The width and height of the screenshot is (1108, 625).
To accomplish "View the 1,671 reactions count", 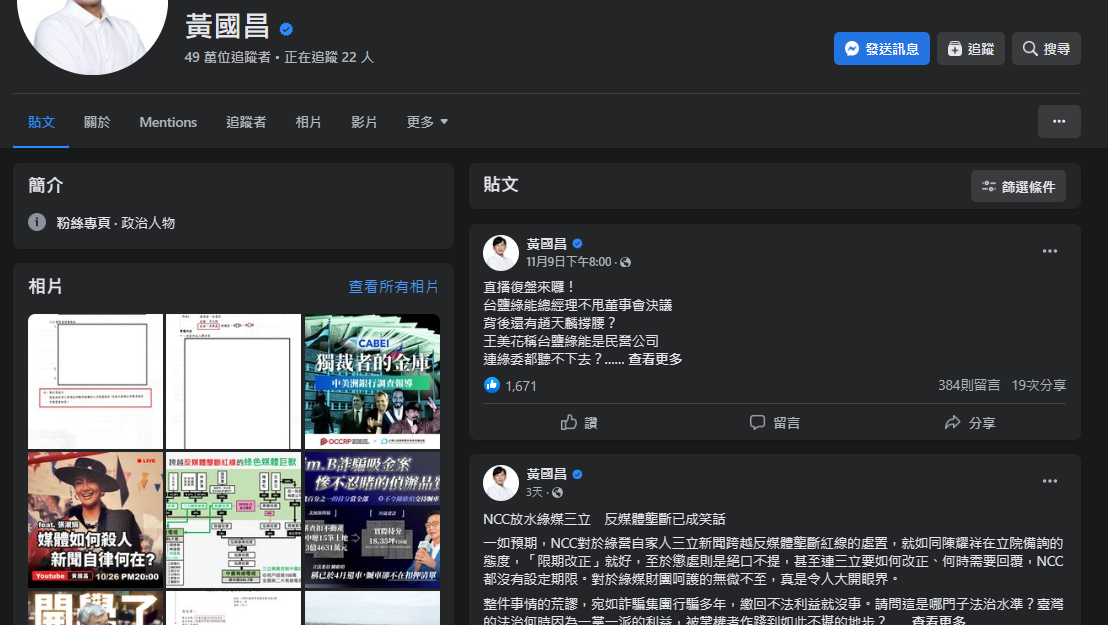I will 521,386.
